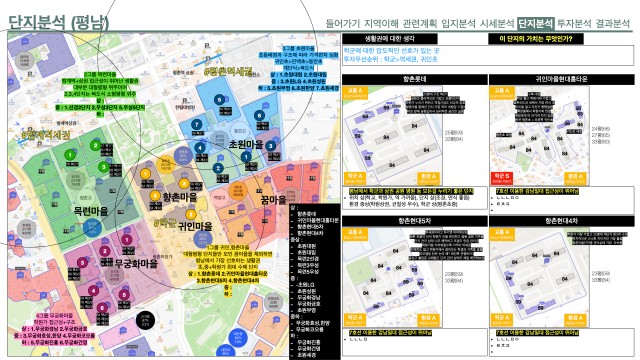640x360 pixels.
Task: Click 환경 A badge in 향촌롯데 panel
Action: [429, 178]
